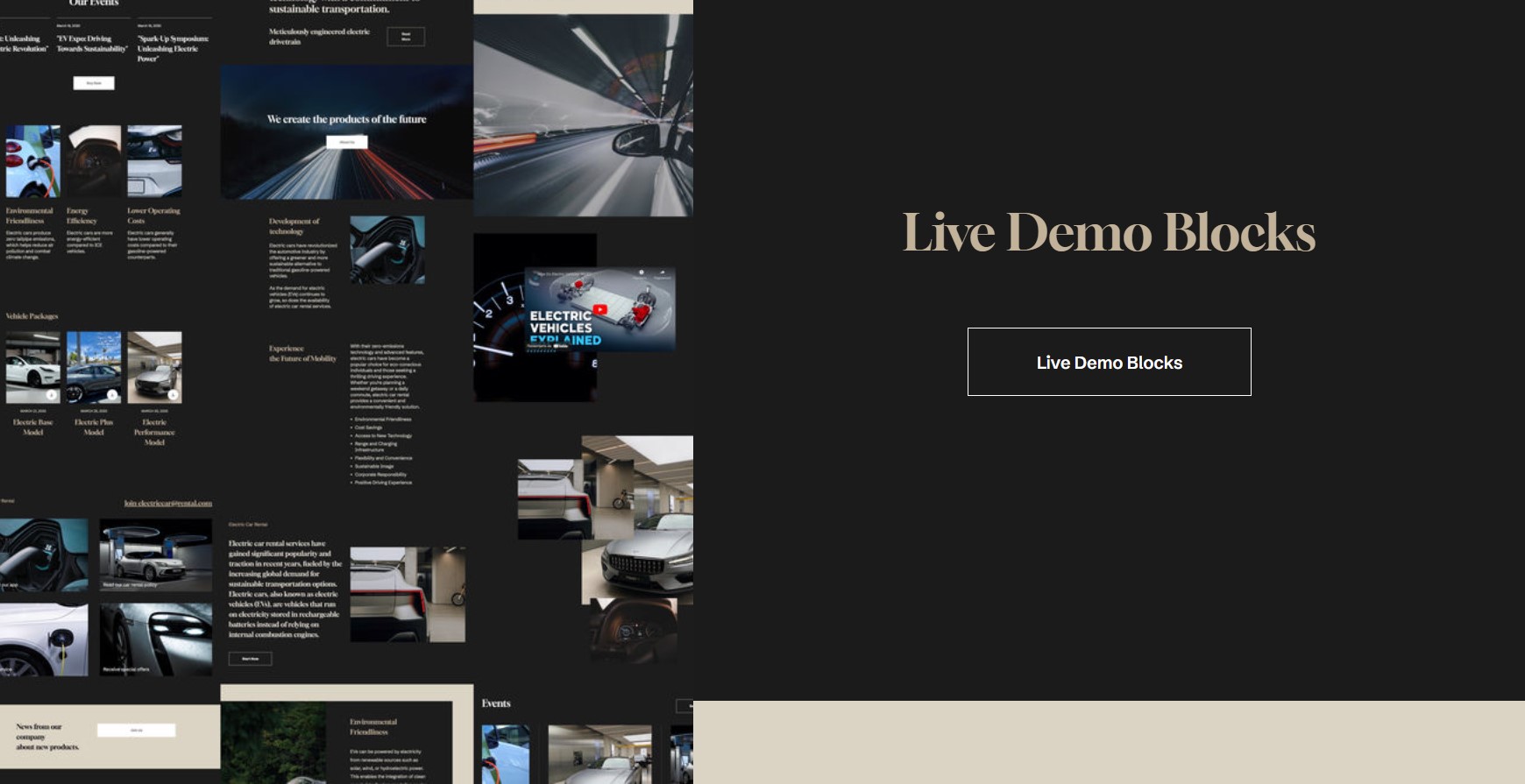Click the white button under 'We create the products of the future'
The height and width of the screenshot is (784, 1525).
point(347,142)
